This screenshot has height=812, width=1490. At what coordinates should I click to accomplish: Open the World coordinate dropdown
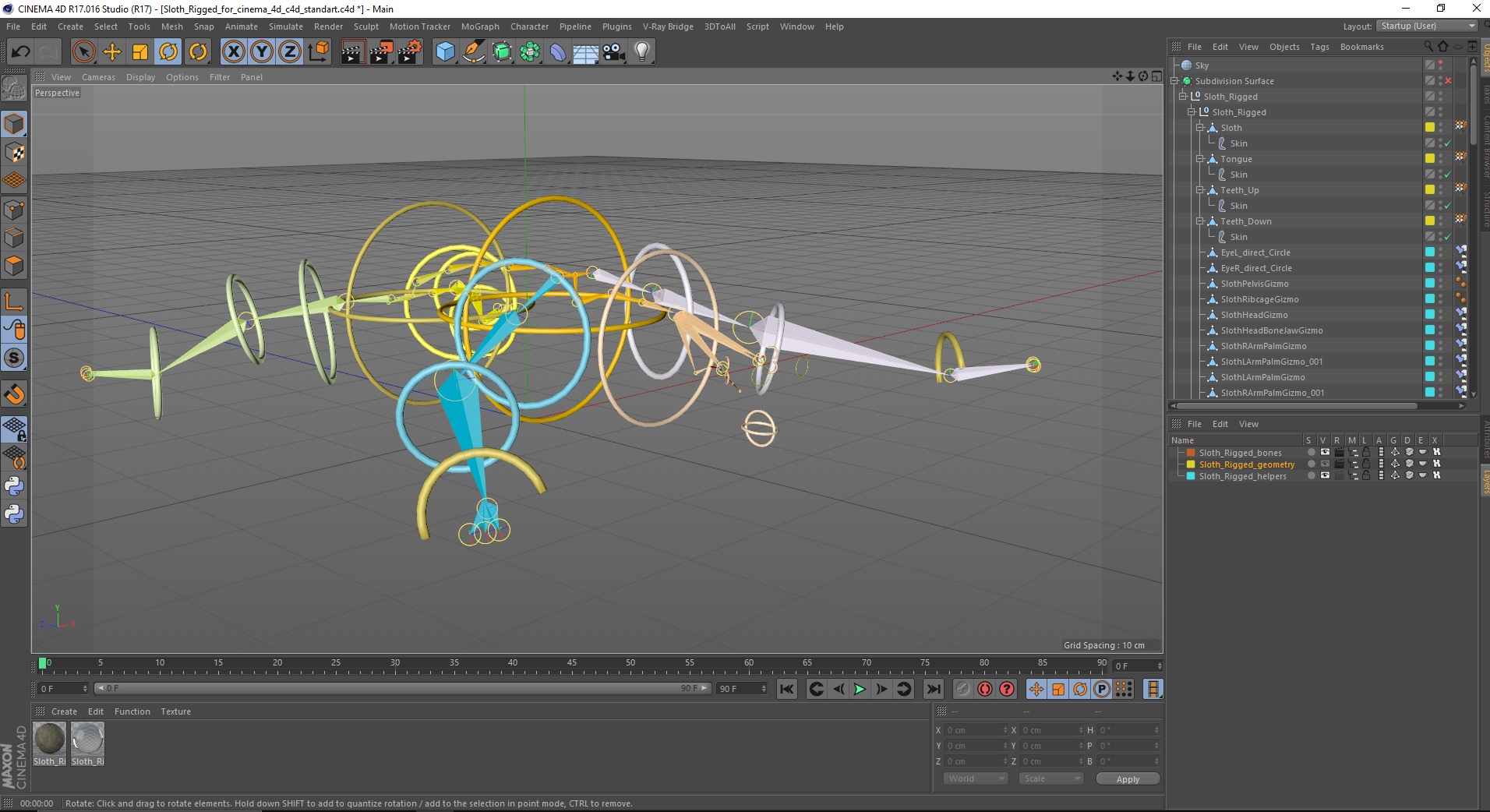click(976, 778)
